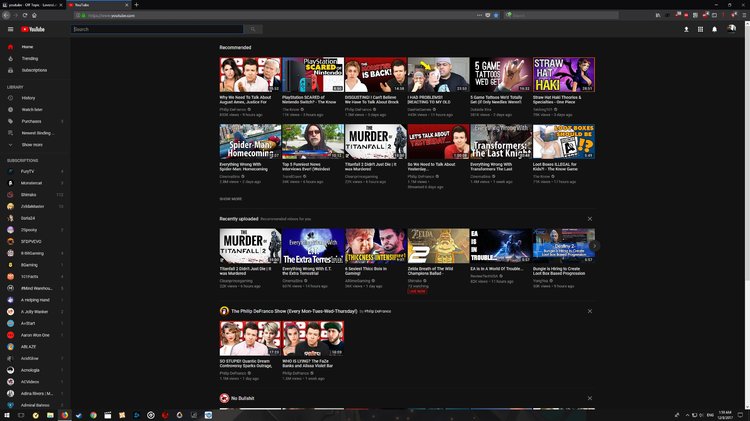Screen dimensions: 750x421
Task: Bookmark page with star icon
Action: 496,15
